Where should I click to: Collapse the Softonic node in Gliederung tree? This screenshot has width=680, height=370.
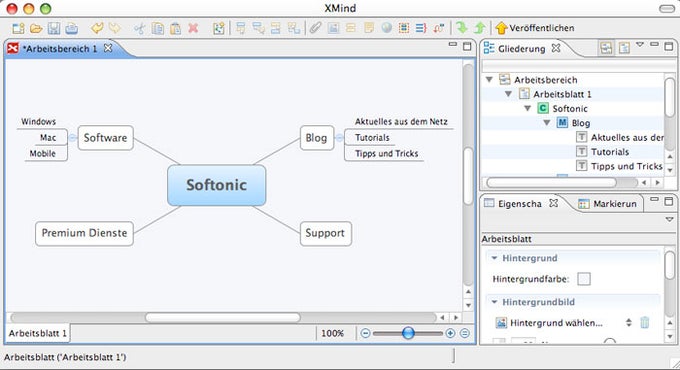pos(527,108)
